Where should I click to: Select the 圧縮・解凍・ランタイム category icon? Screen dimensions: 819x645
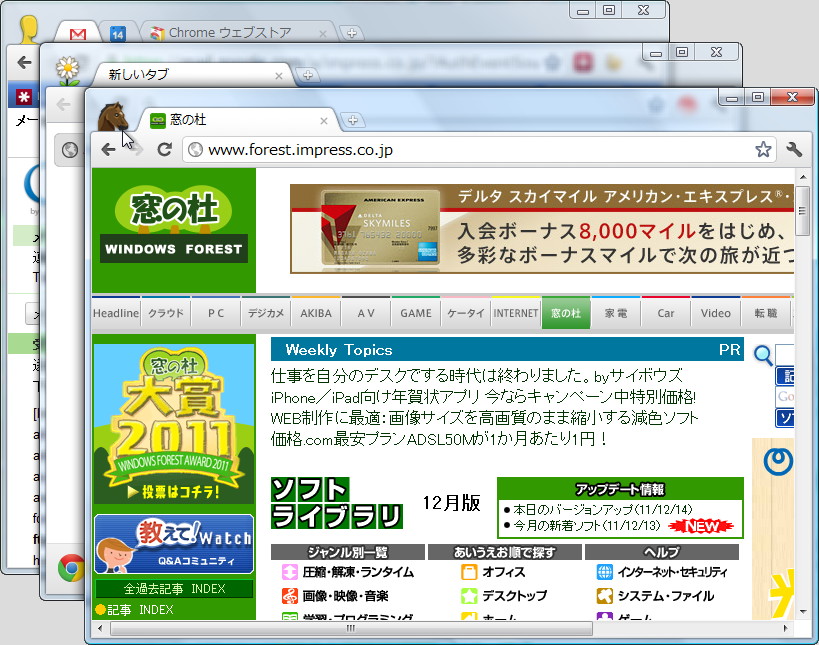coord(289,573)
